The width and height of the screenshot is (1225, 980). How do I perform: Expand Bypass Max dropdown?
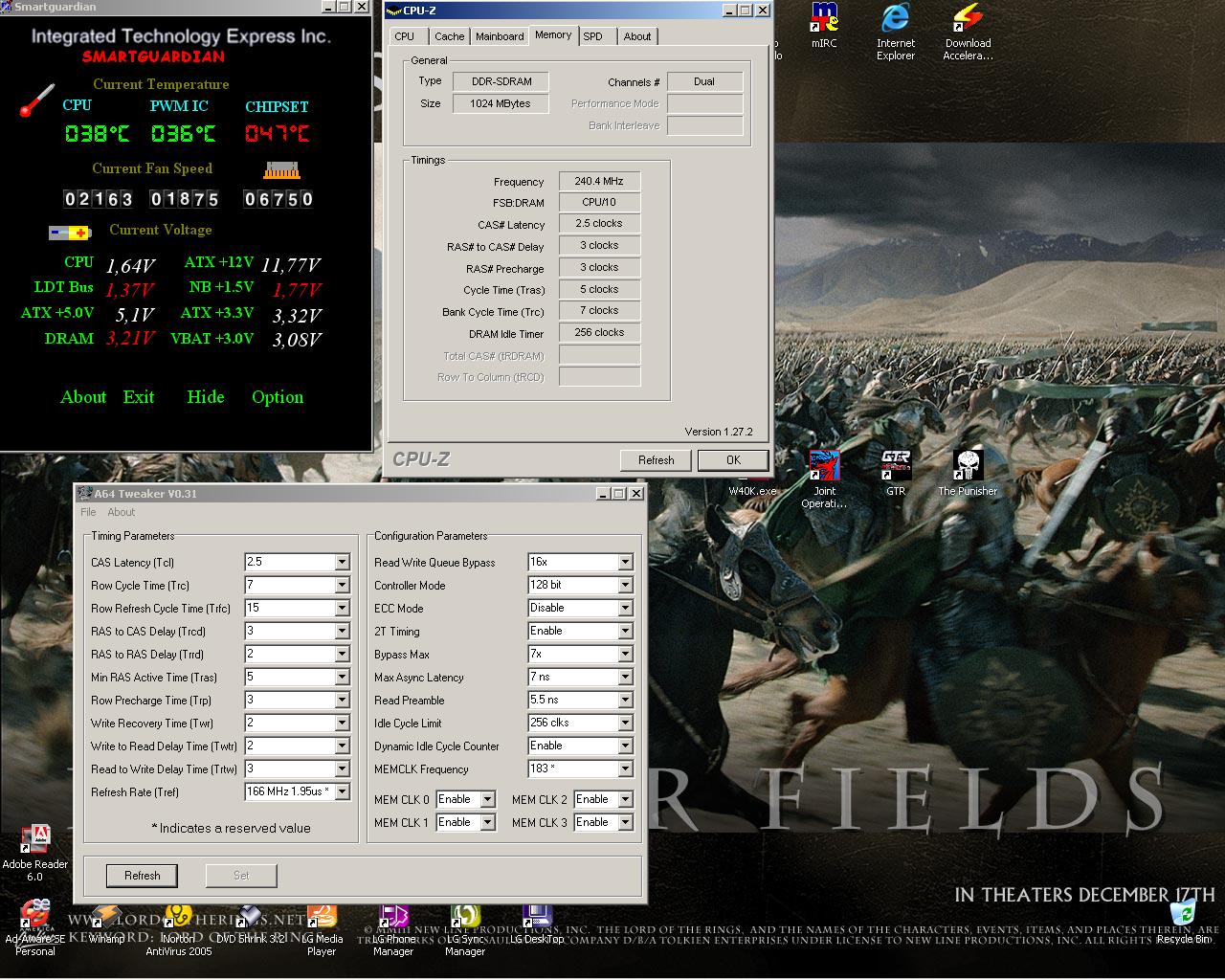625,654
